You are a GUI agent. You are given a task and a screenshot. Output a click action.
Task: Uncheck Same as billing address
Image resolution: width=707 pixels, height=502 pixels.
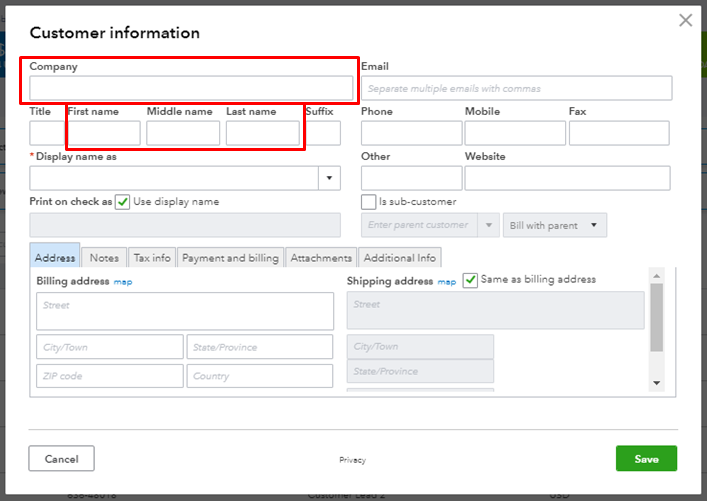[x=471, y=280]
